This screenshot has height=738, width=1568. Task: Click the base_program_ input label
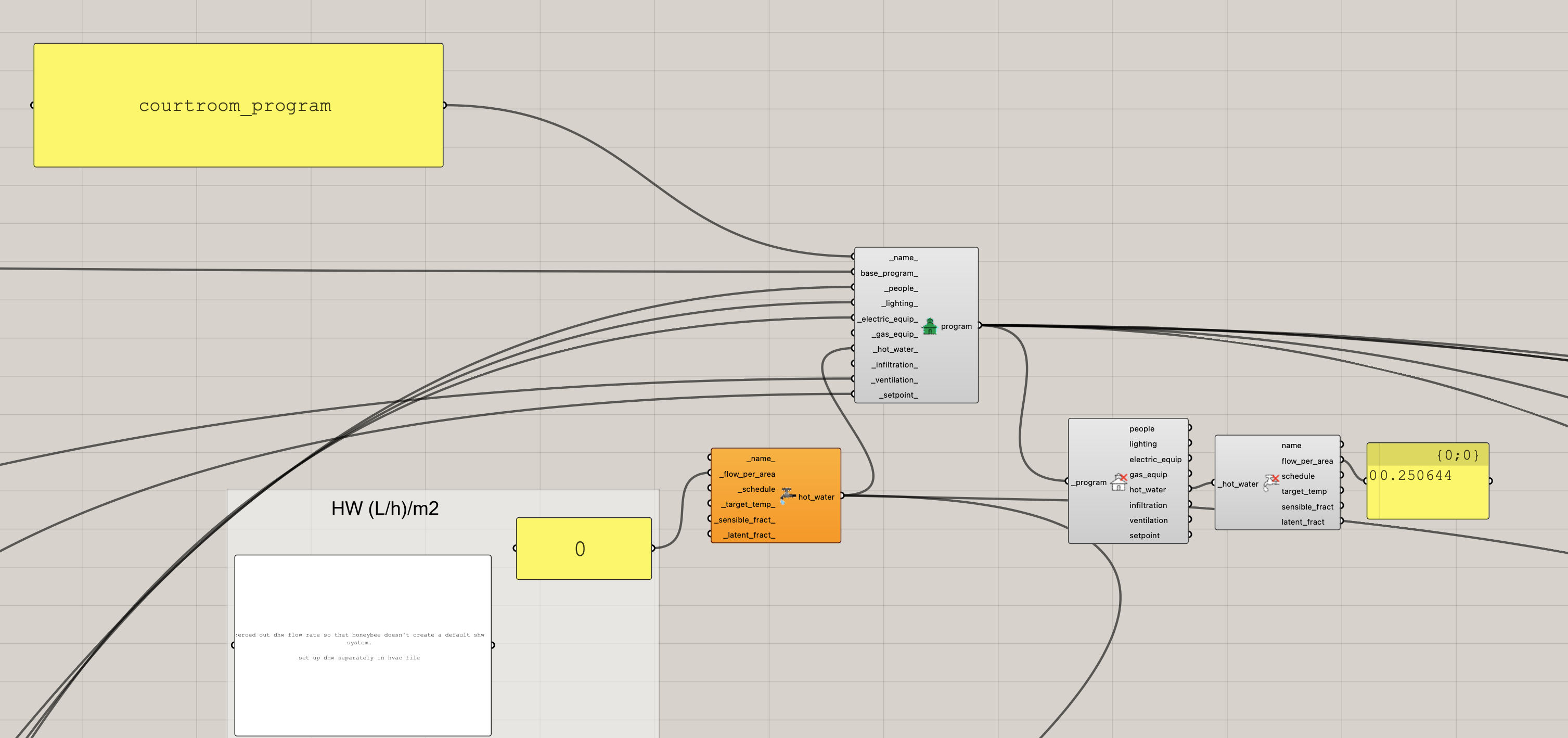(888, 273)
